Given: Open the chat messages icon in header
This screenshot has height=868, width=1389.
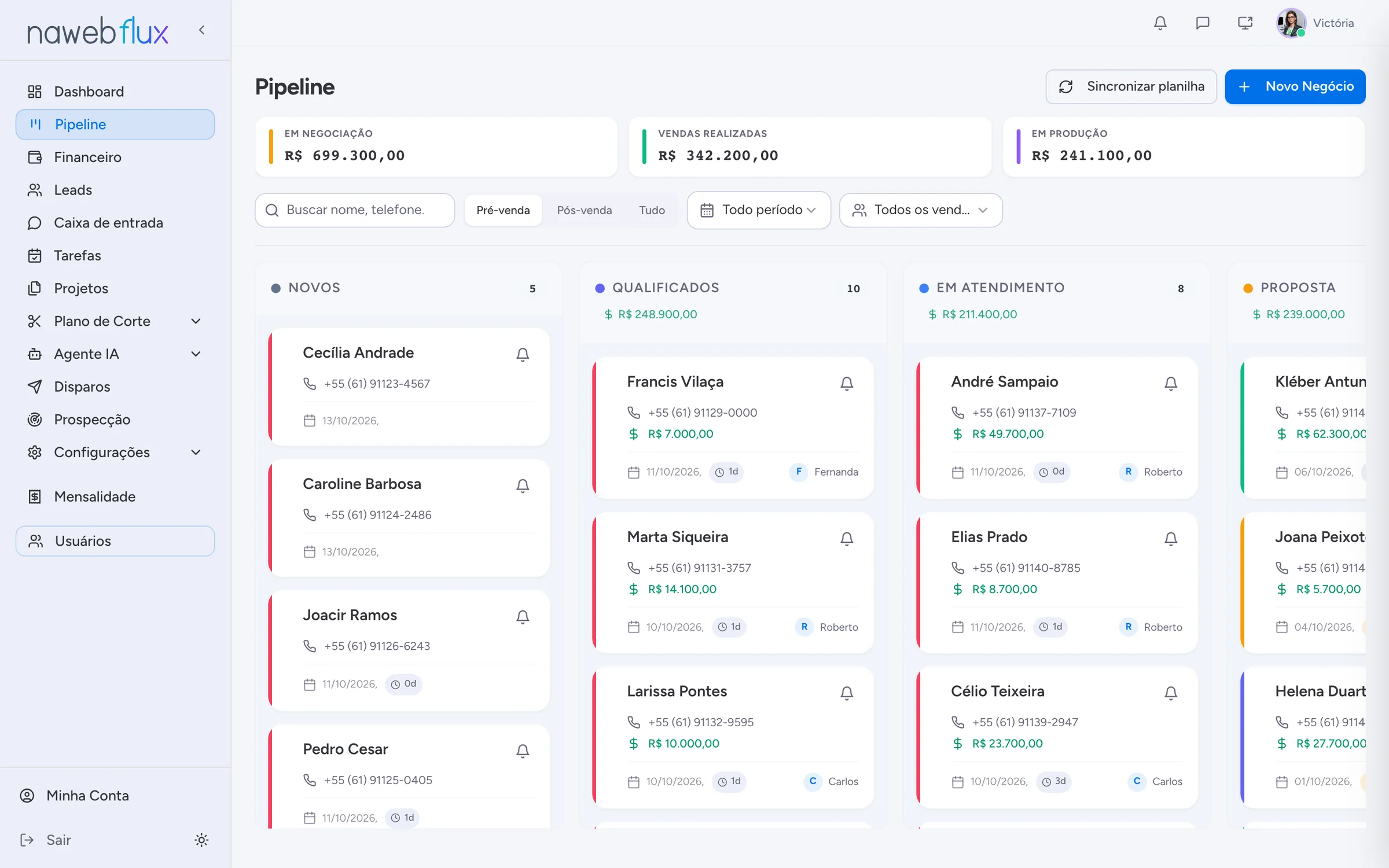Looking at the screenshot, I should (1203, 23).
